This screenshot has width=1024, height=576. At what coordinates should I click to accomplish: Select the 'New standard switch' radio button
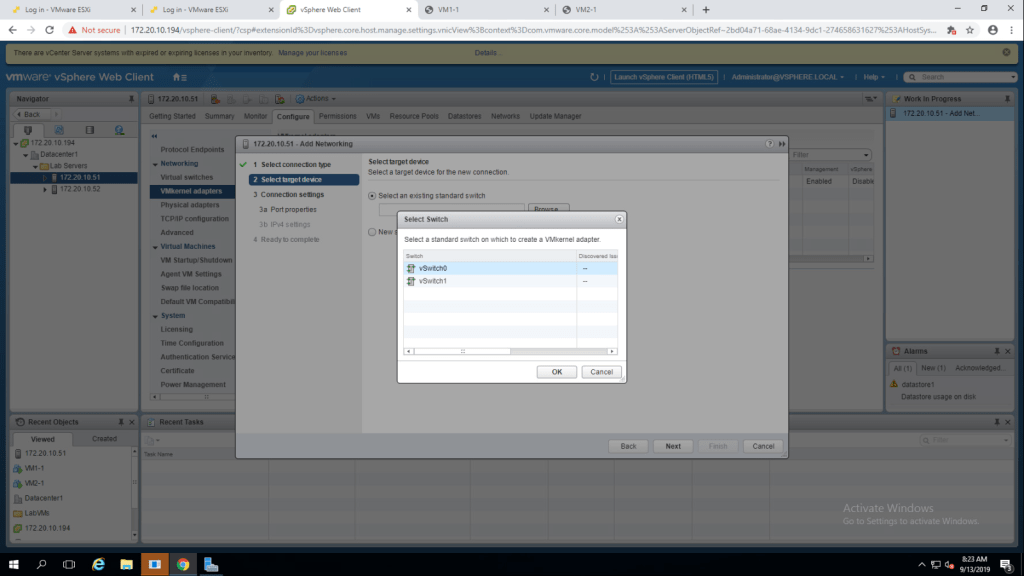[373, 231]
